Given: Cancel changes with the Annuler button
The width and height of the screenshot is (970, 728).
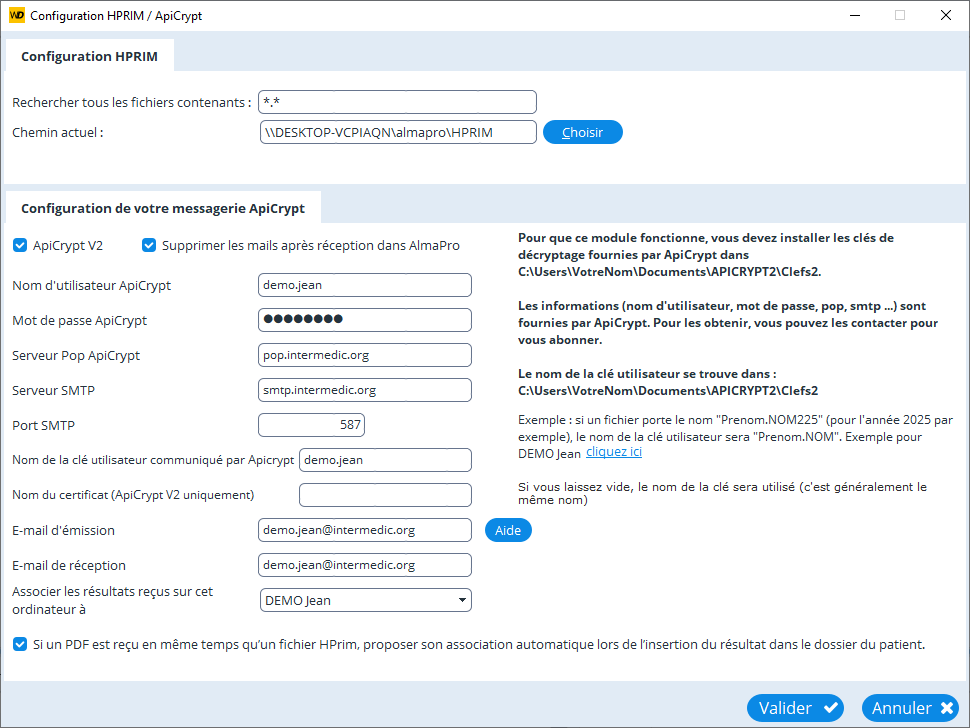Looking at the screenshot, I should pos(911,708).
